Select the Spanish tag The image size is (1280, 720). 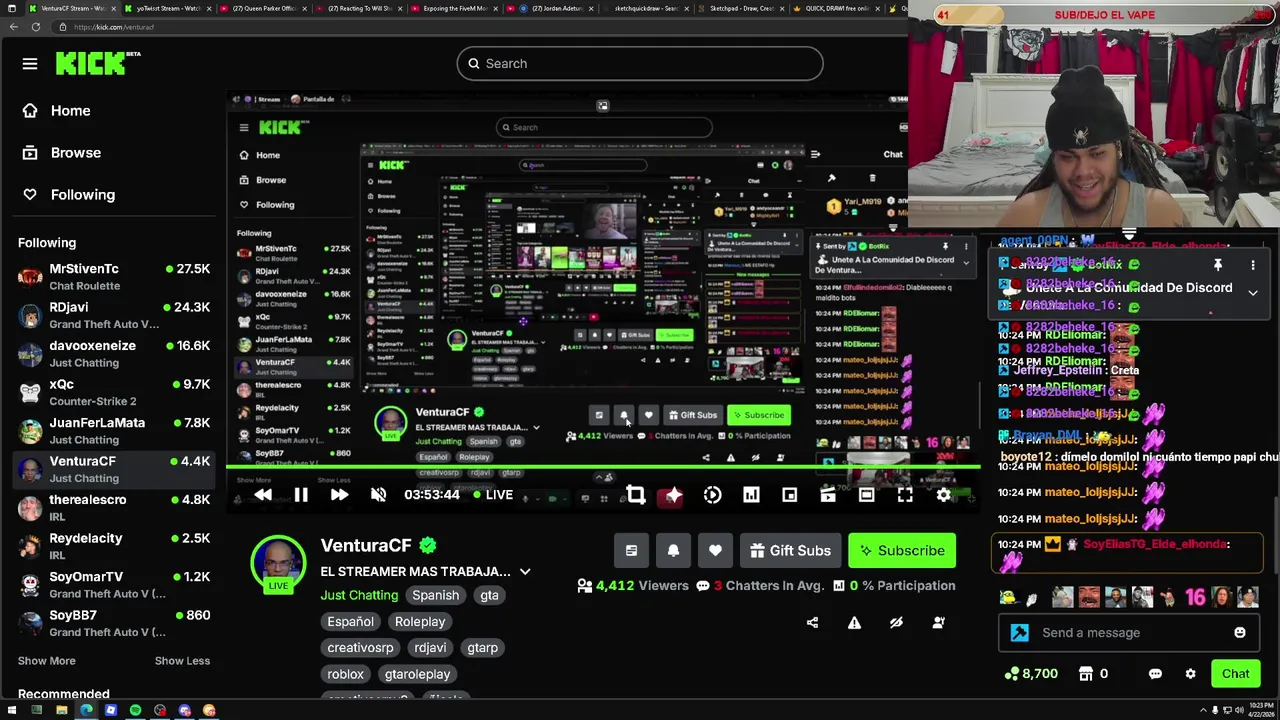coord(435,595)
